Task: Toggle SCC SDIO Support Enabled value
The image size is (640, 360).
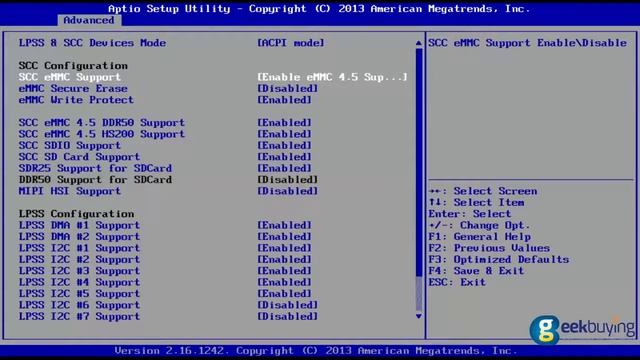Action: click(x=284, y=146)
